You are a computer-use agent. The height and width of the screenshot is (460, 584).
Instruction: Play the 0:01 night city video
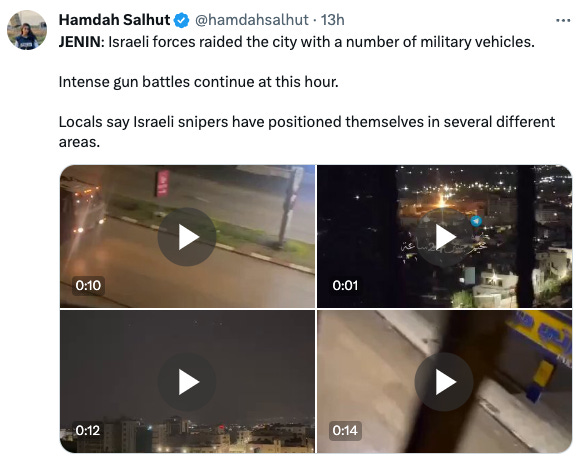444,237
